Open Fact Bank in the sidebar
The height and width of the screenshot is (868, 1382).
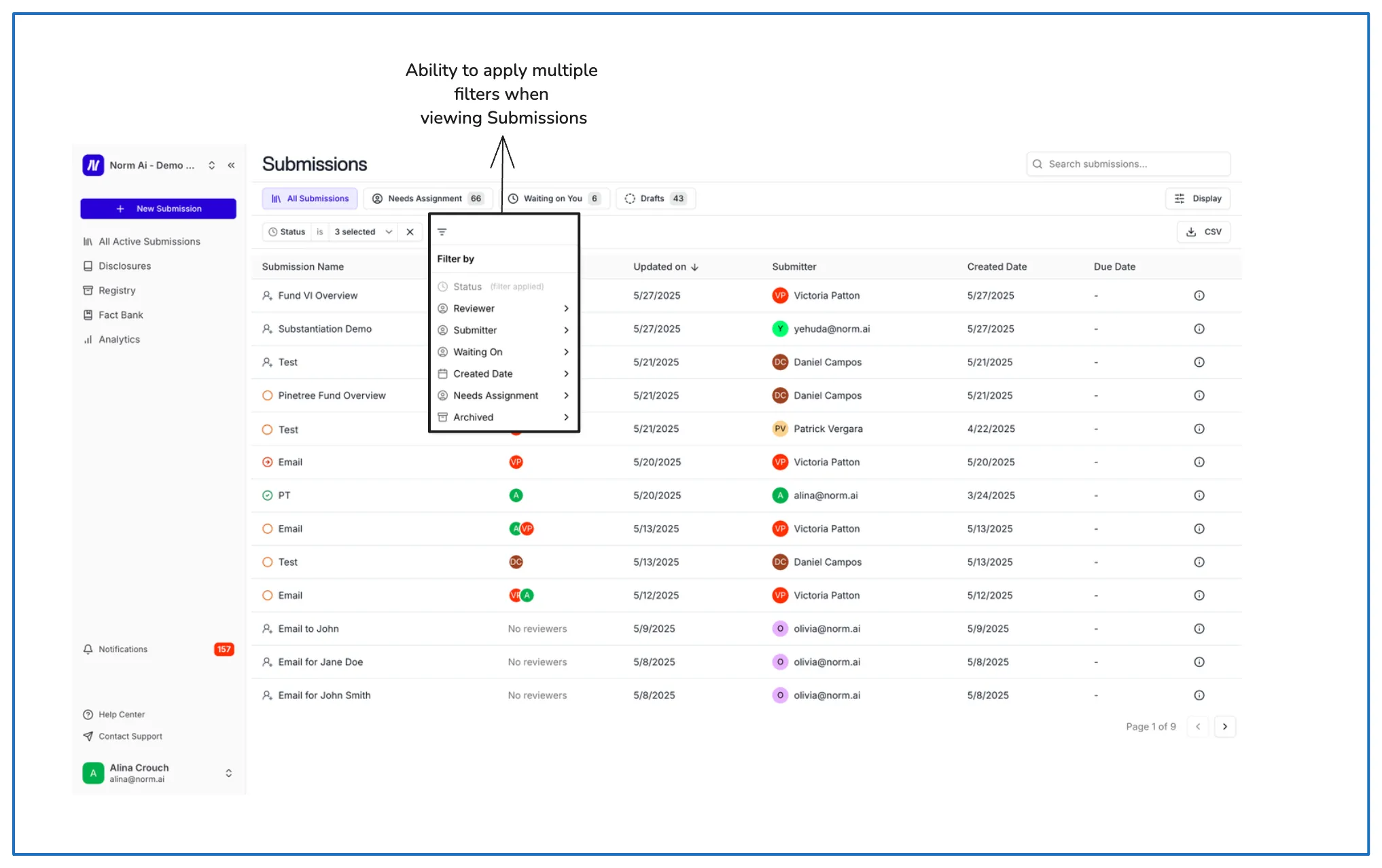(x=113, y=314)
